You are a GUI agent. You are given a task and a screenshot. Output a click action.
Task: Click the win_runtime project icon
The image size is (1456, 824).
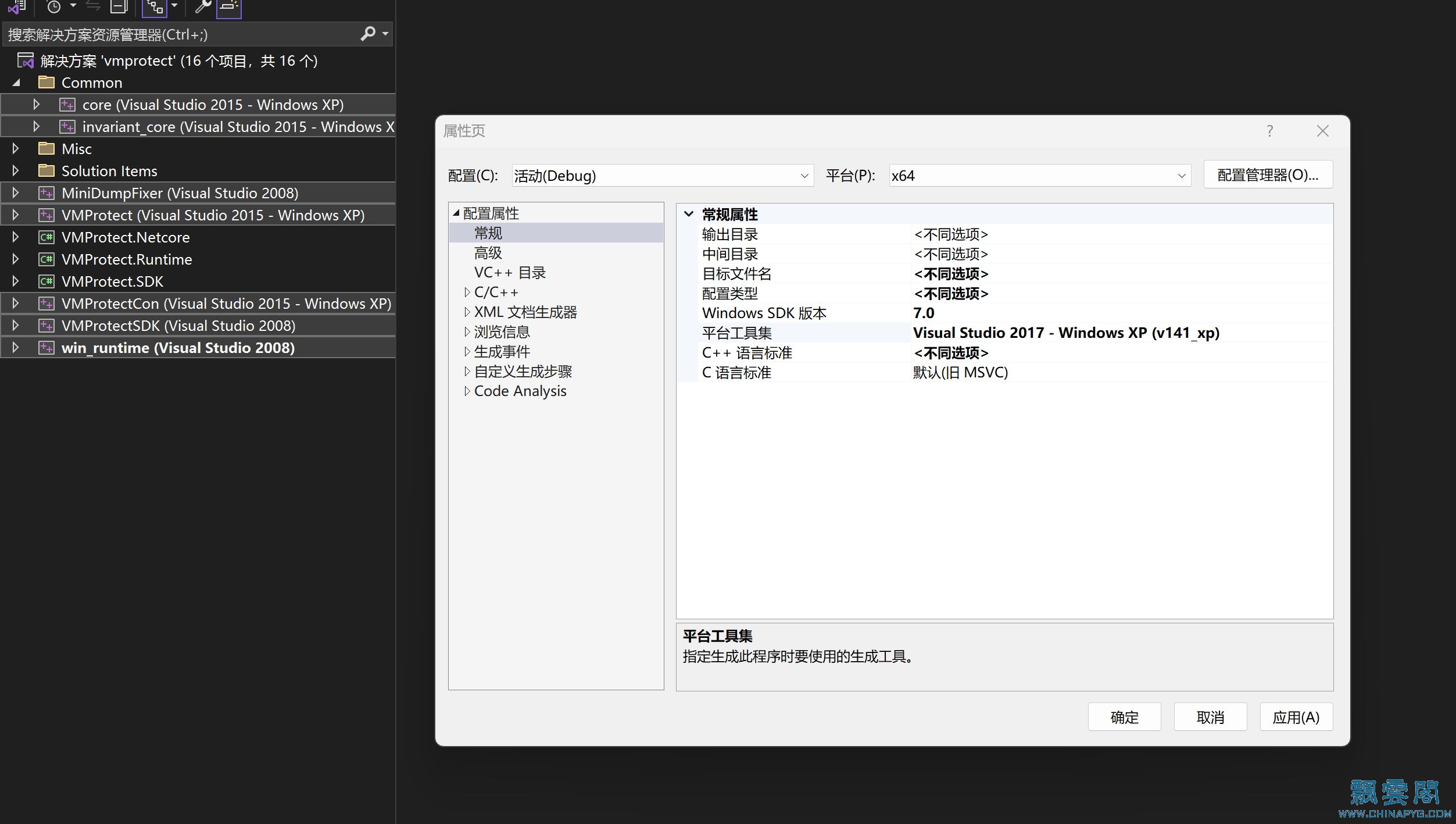[46, 347]
